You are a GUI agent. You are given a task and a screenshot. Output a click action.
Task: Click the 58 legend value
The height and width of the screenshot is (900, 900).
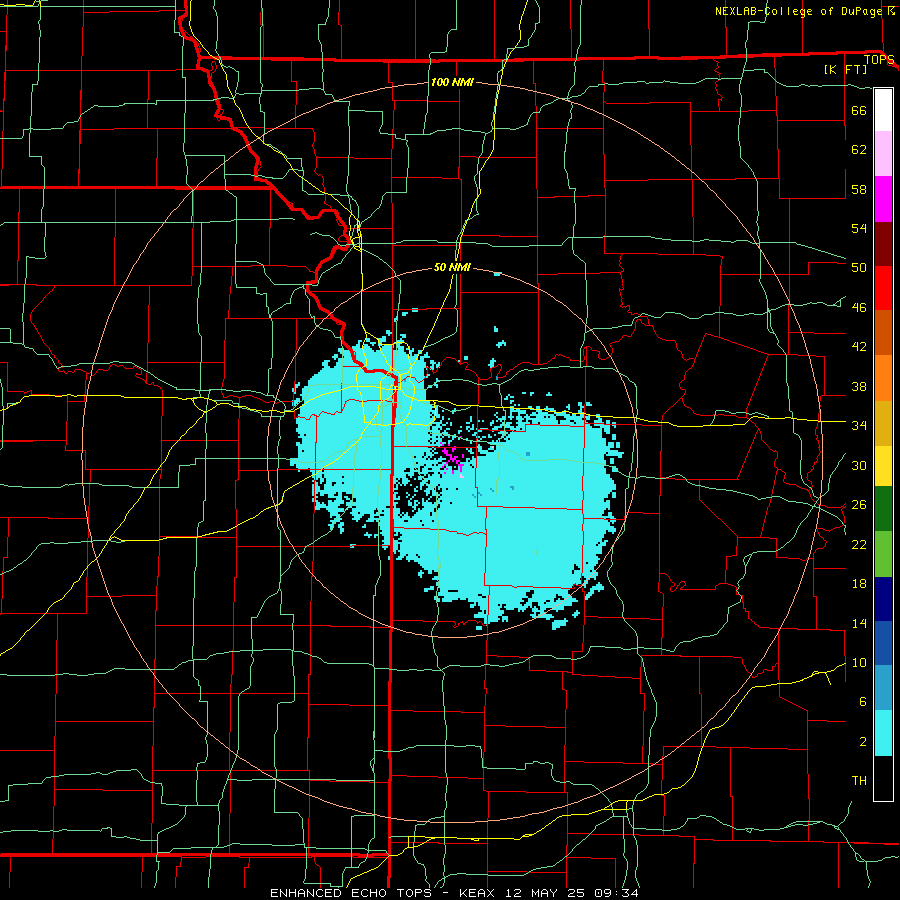point(859,189)
